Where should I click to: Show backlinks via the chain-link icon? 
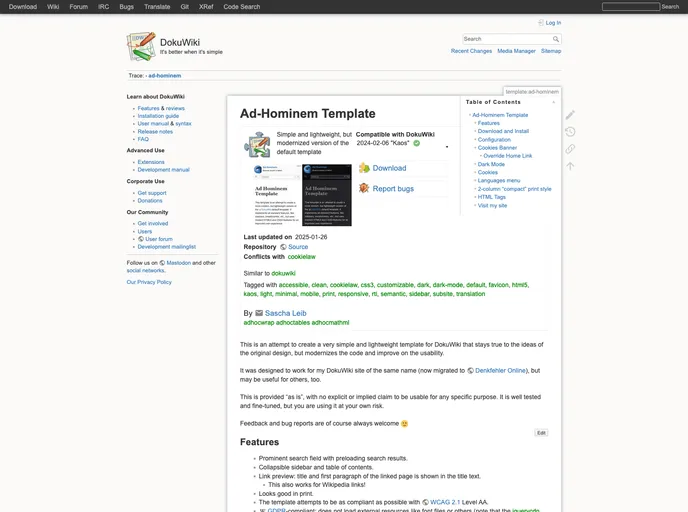tap(570, 149)
